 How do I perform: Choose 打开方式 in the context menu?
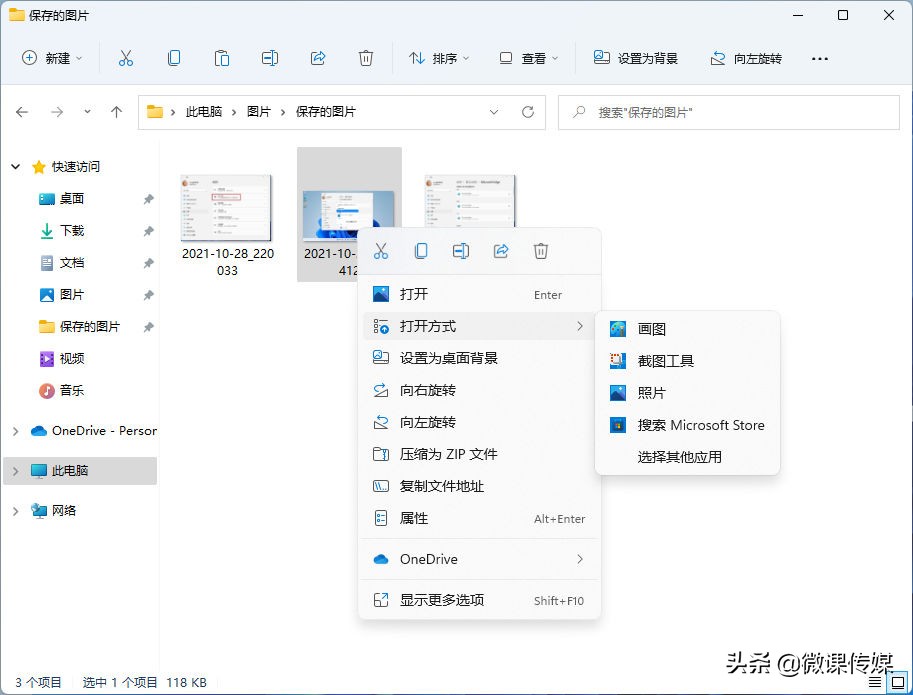point(479,327)
